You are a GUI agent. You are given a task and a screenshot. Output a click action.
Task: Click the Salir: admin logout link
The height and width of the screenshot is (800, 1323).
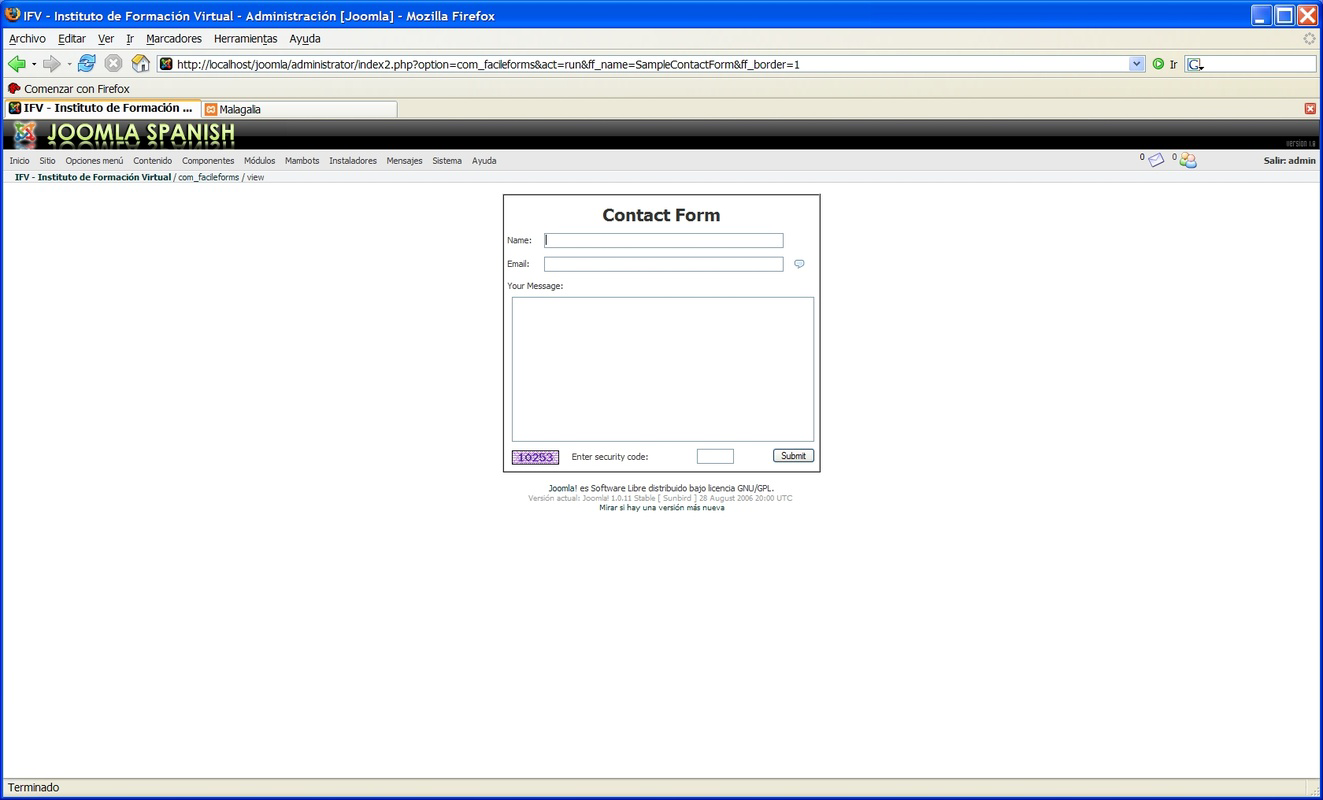(1290, 161)
